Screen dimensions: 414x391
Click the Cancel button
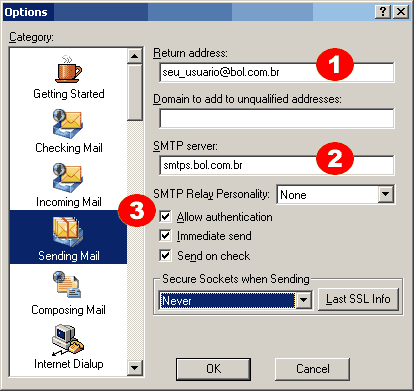point(312,369)
